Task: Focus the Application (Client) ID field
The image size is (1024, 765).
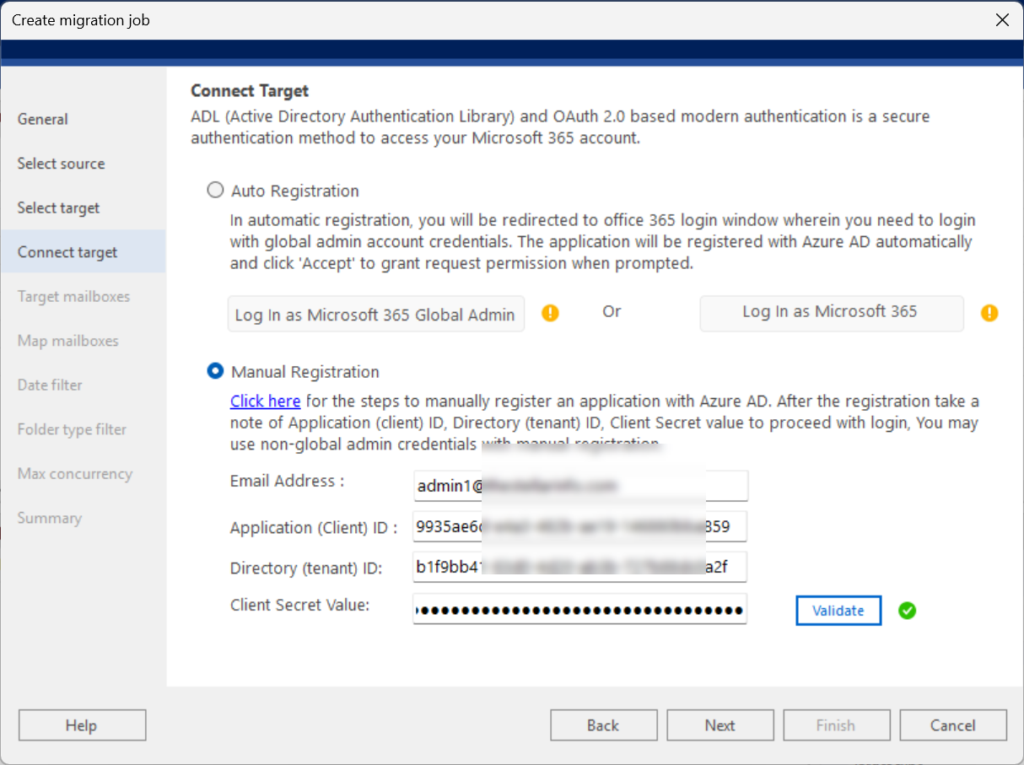Action: (x=580, y=527)
